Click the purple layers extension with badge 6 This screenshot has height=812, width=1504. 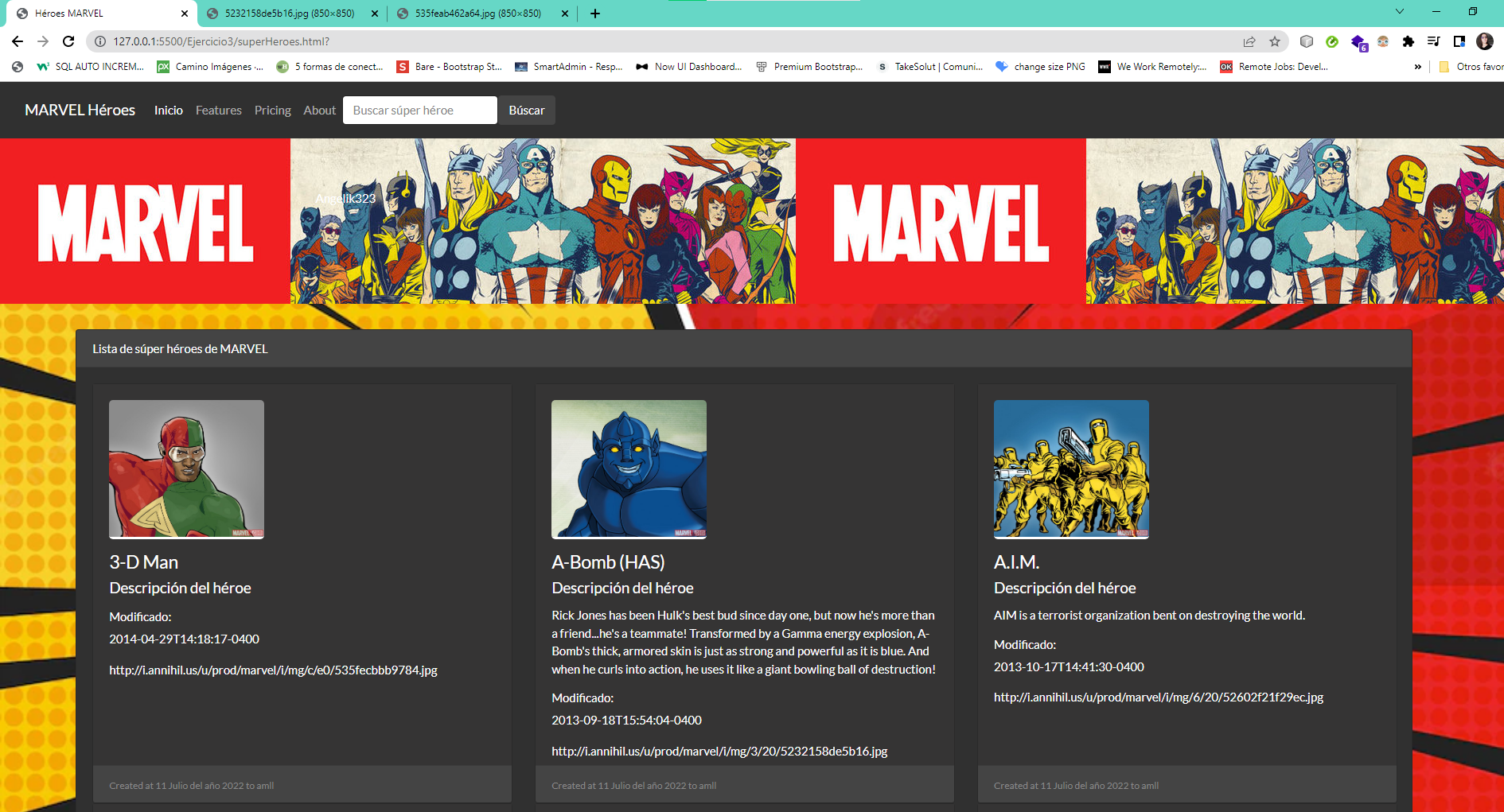coord(1358,42)
